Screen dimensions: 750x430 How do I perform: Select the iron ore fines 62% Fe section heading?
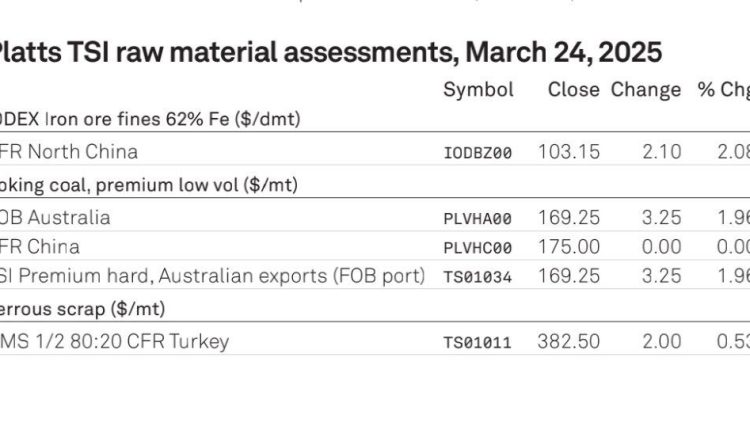click(150, 119)
